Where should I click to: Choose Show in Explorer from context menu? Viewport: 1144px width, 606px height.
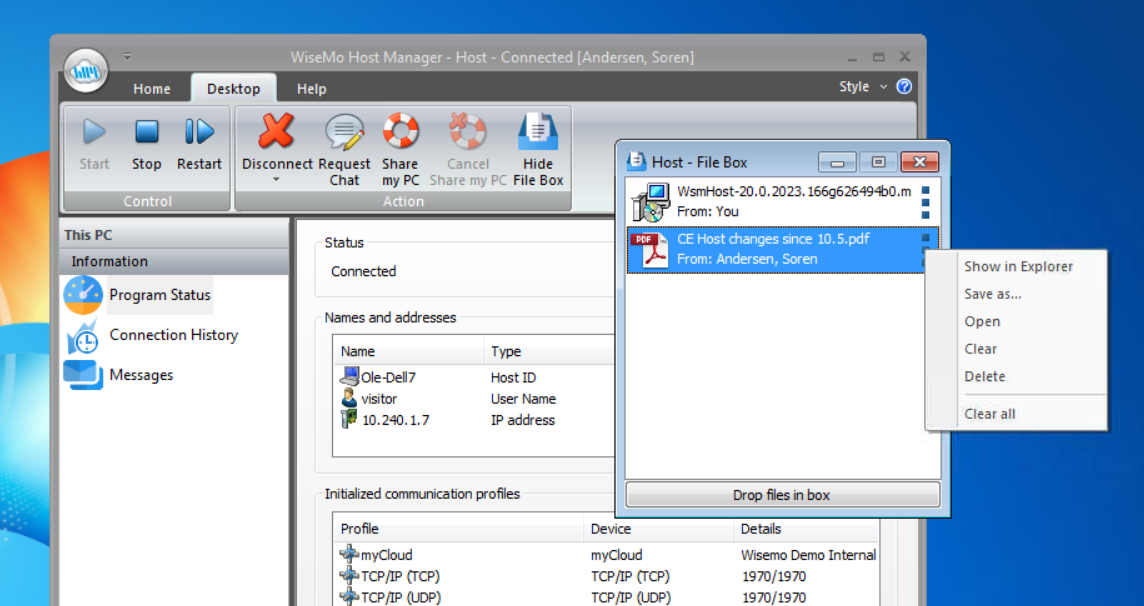point(1018,267)
